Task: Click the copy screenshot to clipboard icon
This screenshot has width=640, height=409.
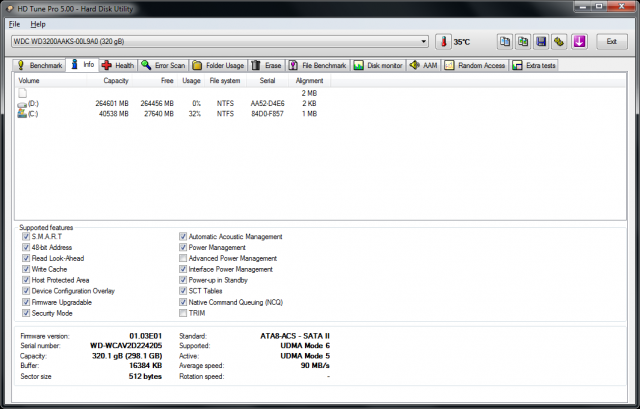Action: click(x=523, y=42)
